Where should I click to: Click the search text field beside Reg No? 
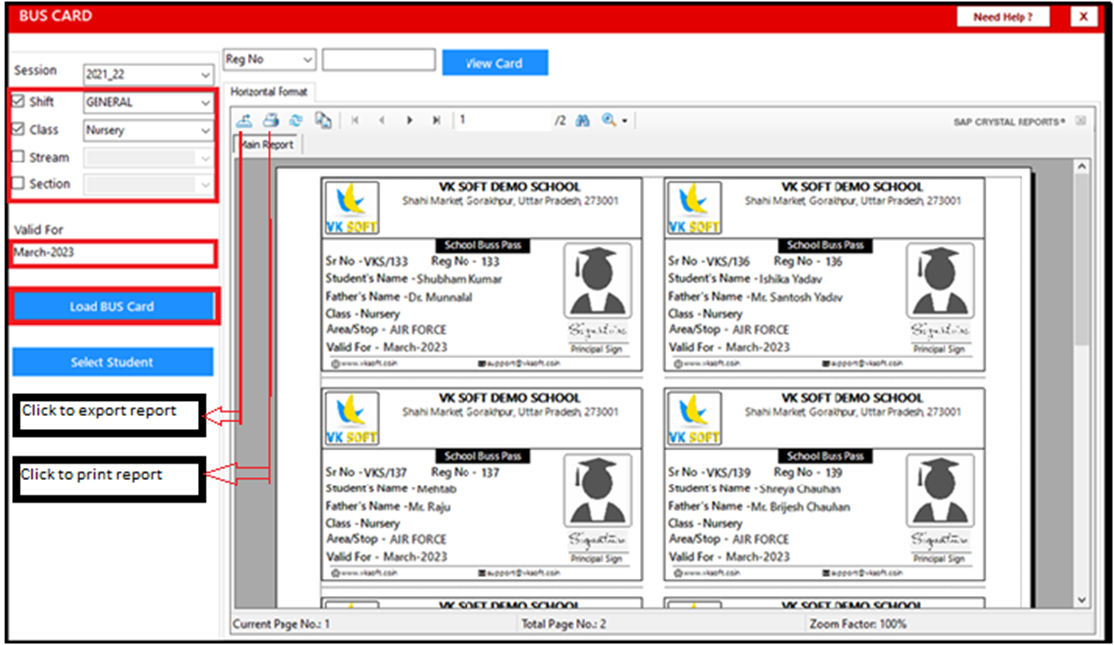(379, 60)
